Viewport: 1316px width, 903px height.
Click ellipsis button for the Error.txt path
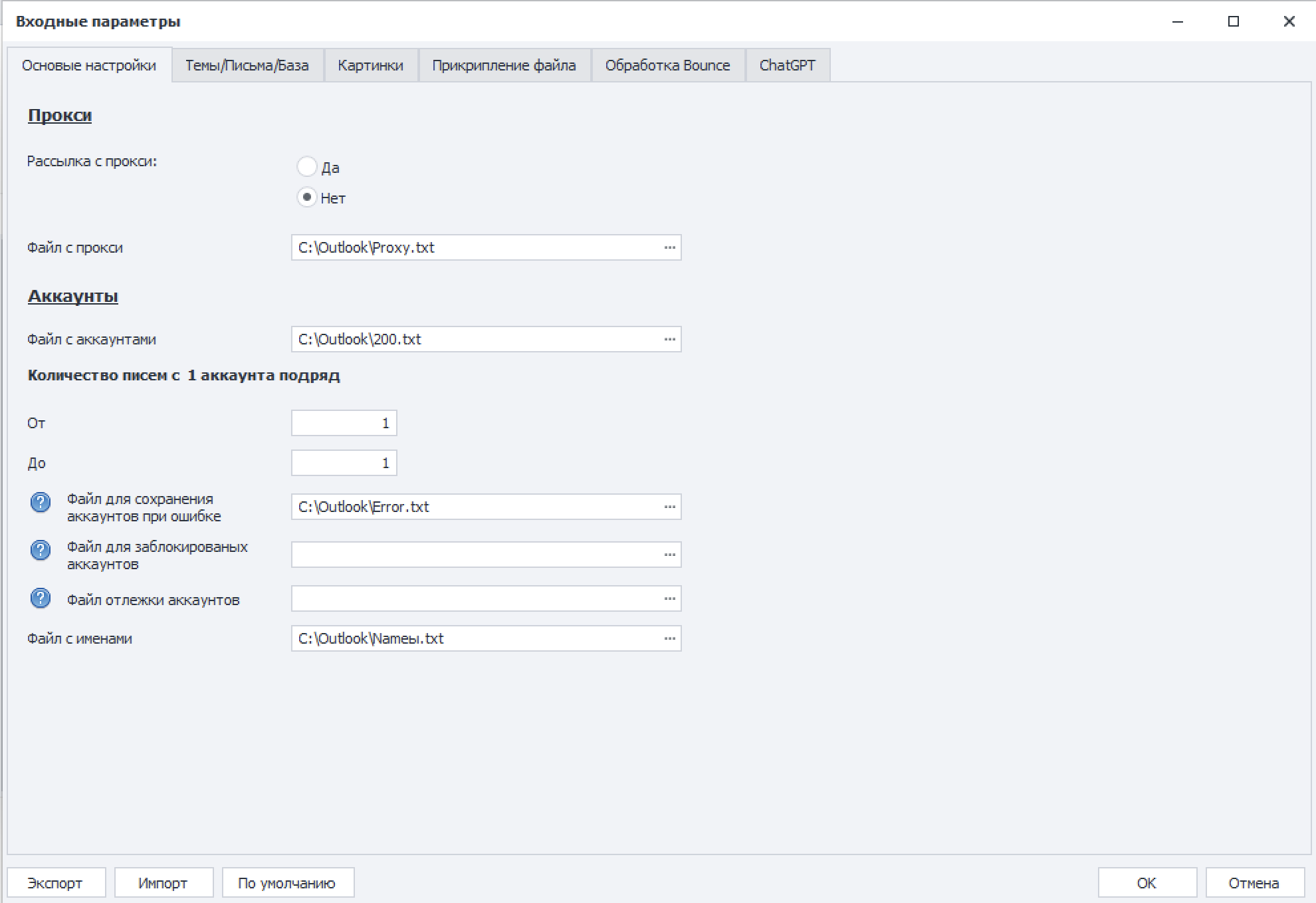(669, 507)
